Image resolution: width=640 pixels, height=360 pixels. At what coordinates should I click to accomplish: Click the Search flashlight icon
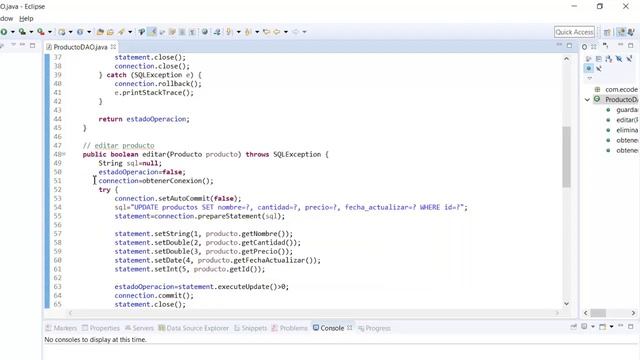tap(121, 32)
